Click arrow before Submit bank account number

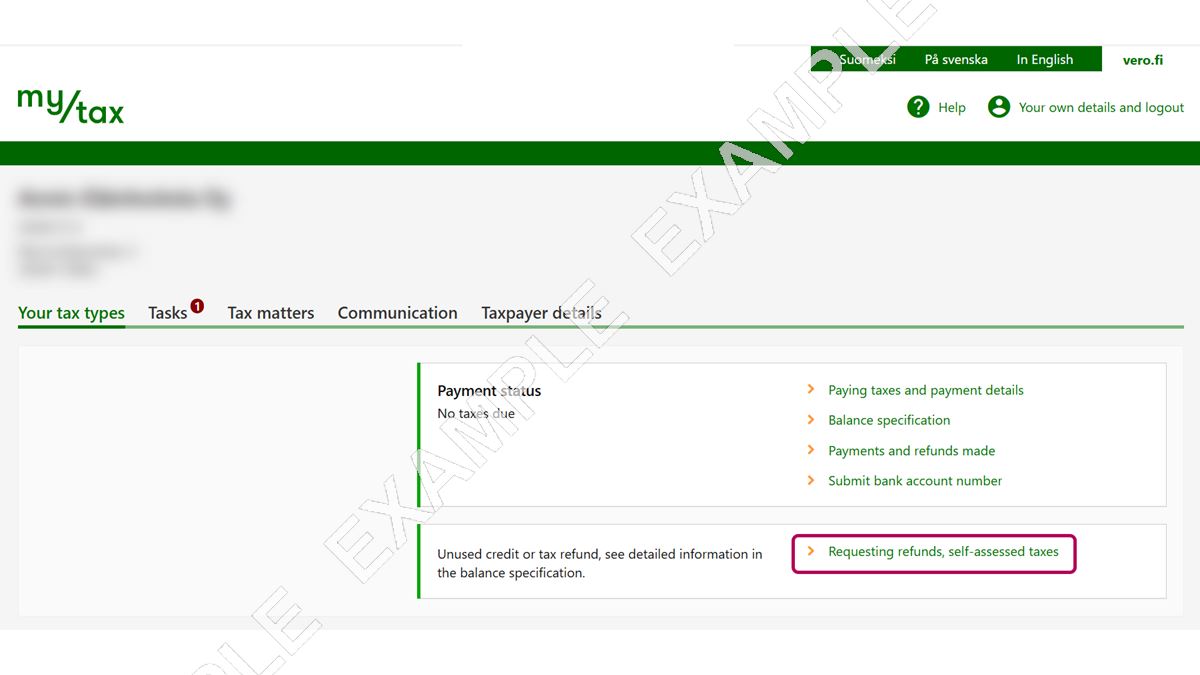[811, 480]
